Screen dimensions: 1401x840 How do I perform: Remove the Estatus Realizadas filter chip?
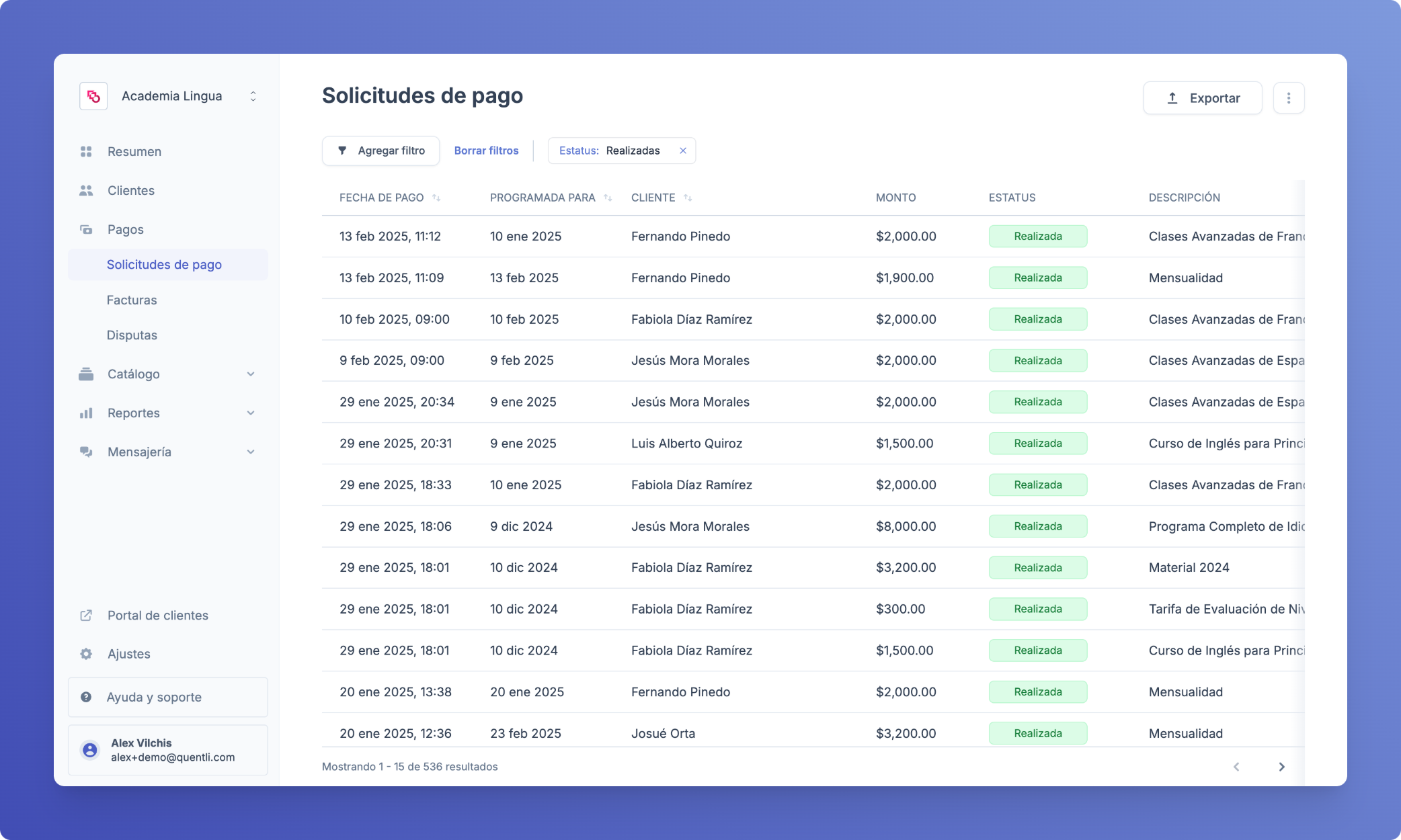coord(682,151)
